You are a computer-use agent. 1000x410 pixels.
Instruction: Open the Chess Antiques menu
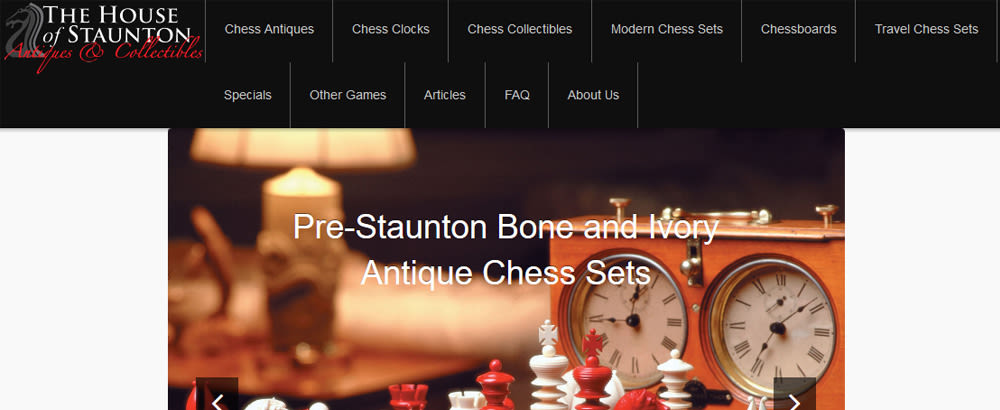[x=269, y=29]
